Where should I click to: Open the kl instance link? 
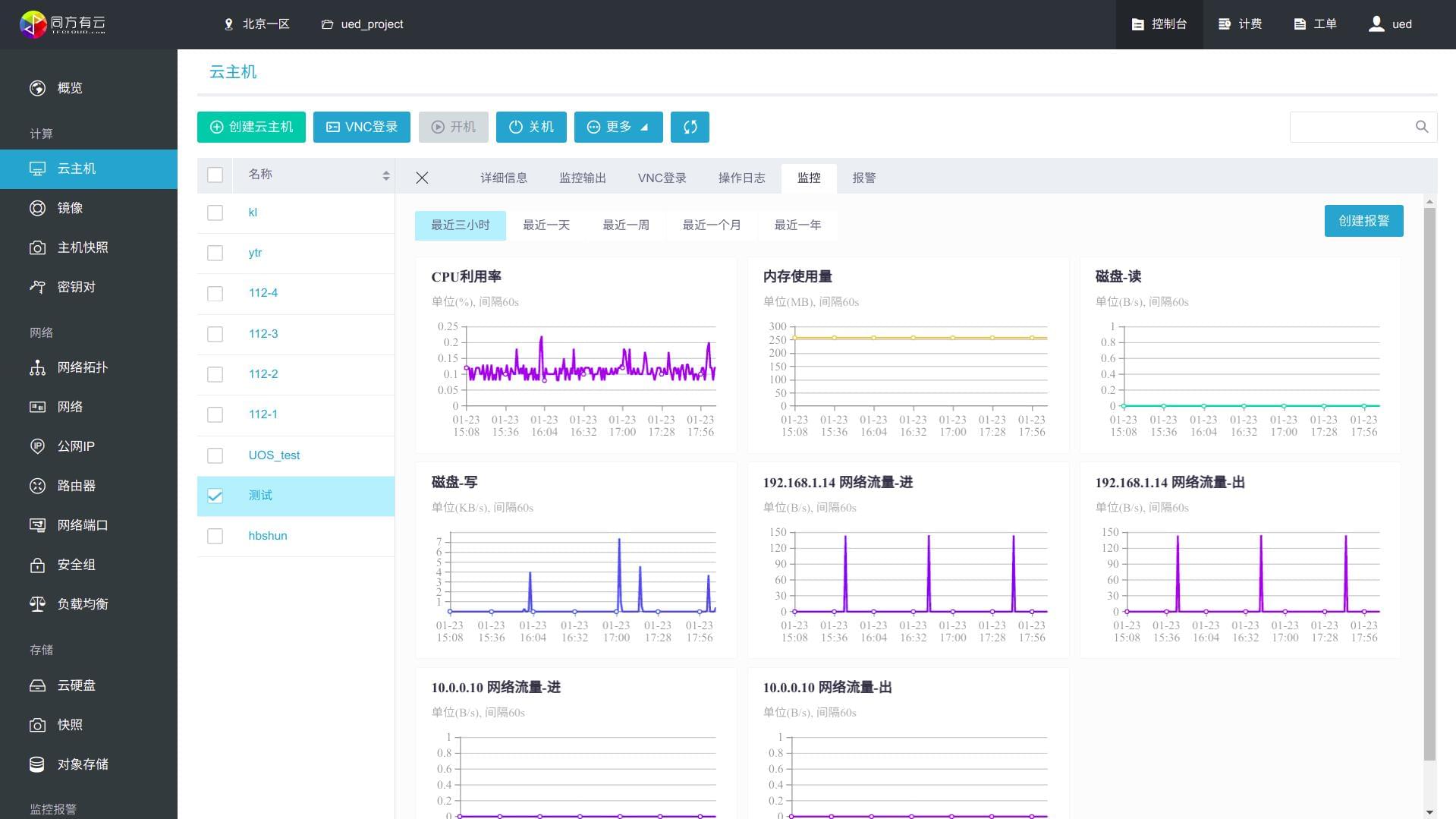click(x=253, y=213)
